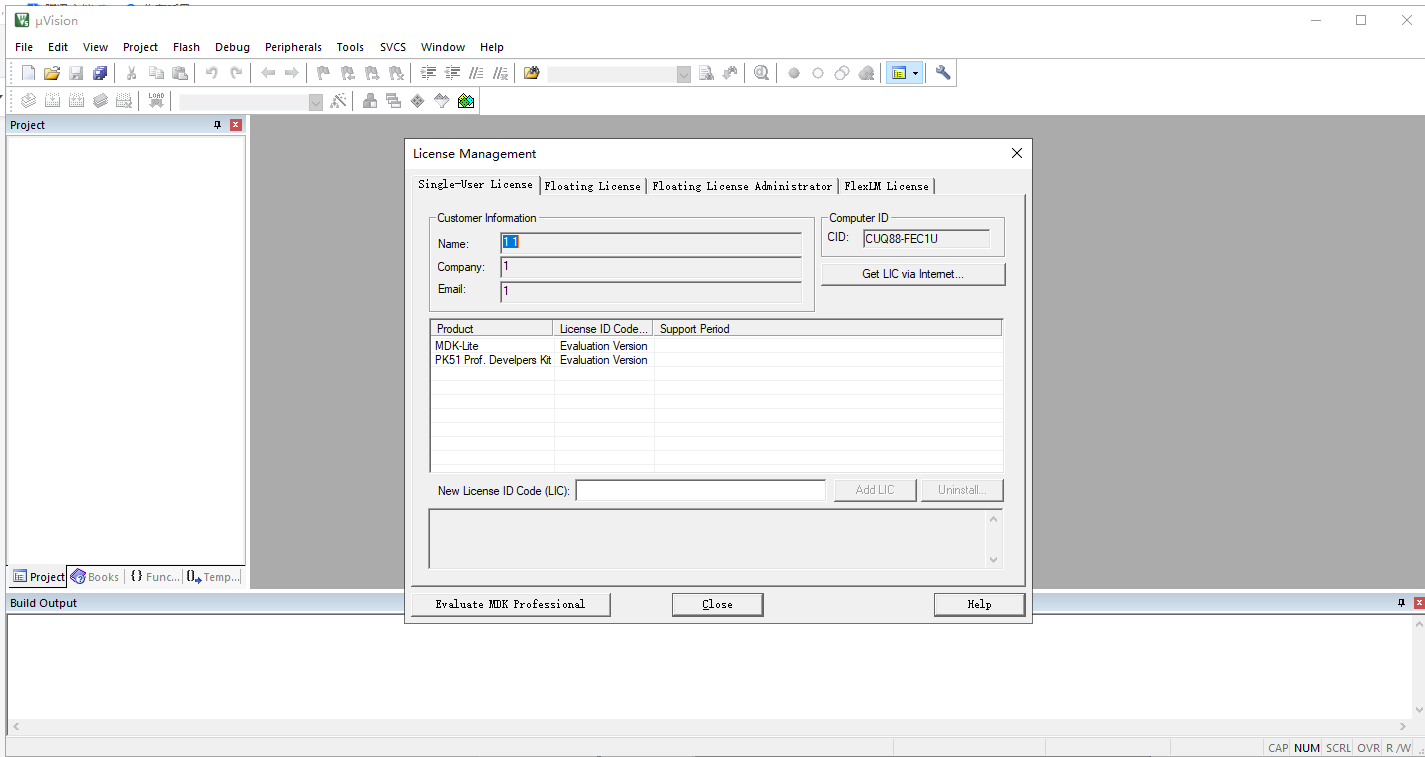
Task: Close the Build Output panel with red X
Action: (x=1418, y=603)
